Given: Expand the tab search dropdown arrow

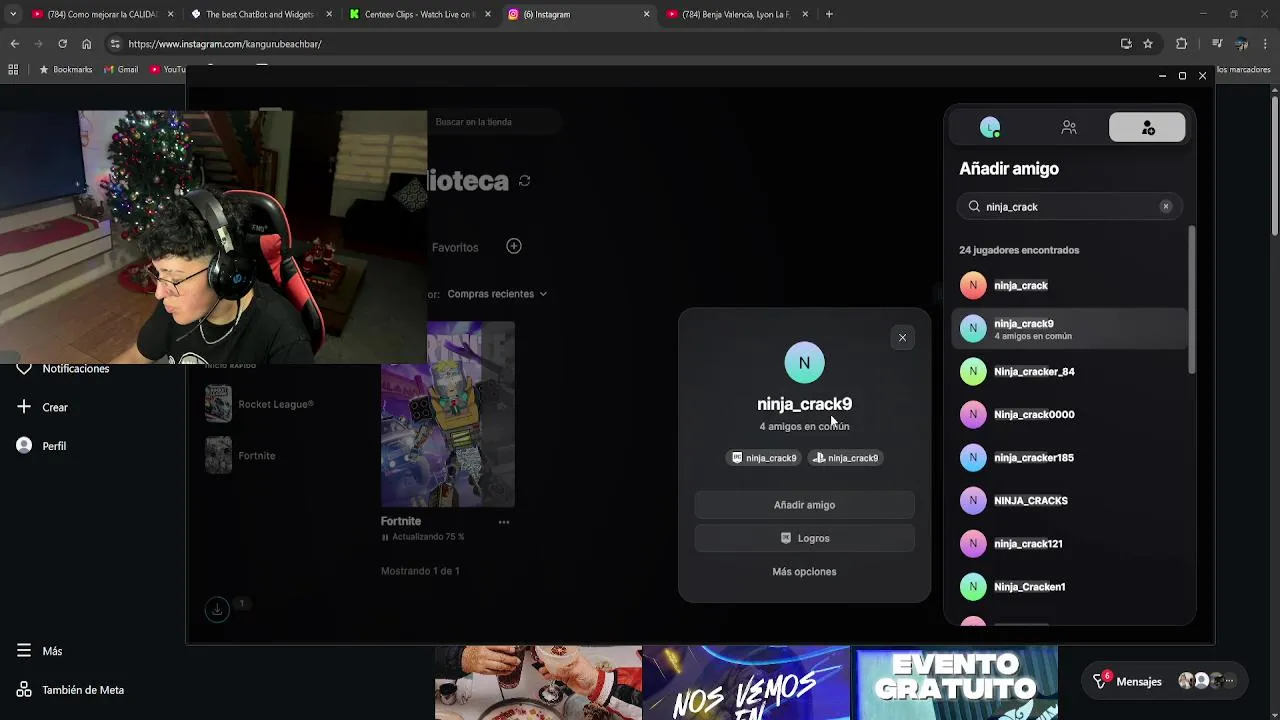Looking at the screenshot, I should [13, 14].
